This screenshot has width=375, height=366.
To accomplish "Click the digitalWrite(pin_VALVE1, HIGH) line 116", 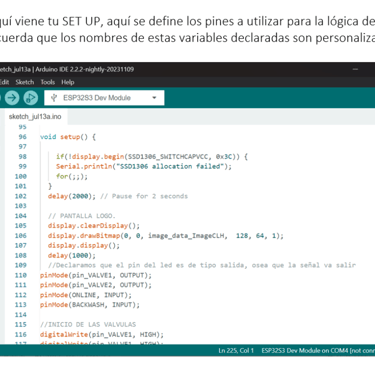I will tap(102, 334).
